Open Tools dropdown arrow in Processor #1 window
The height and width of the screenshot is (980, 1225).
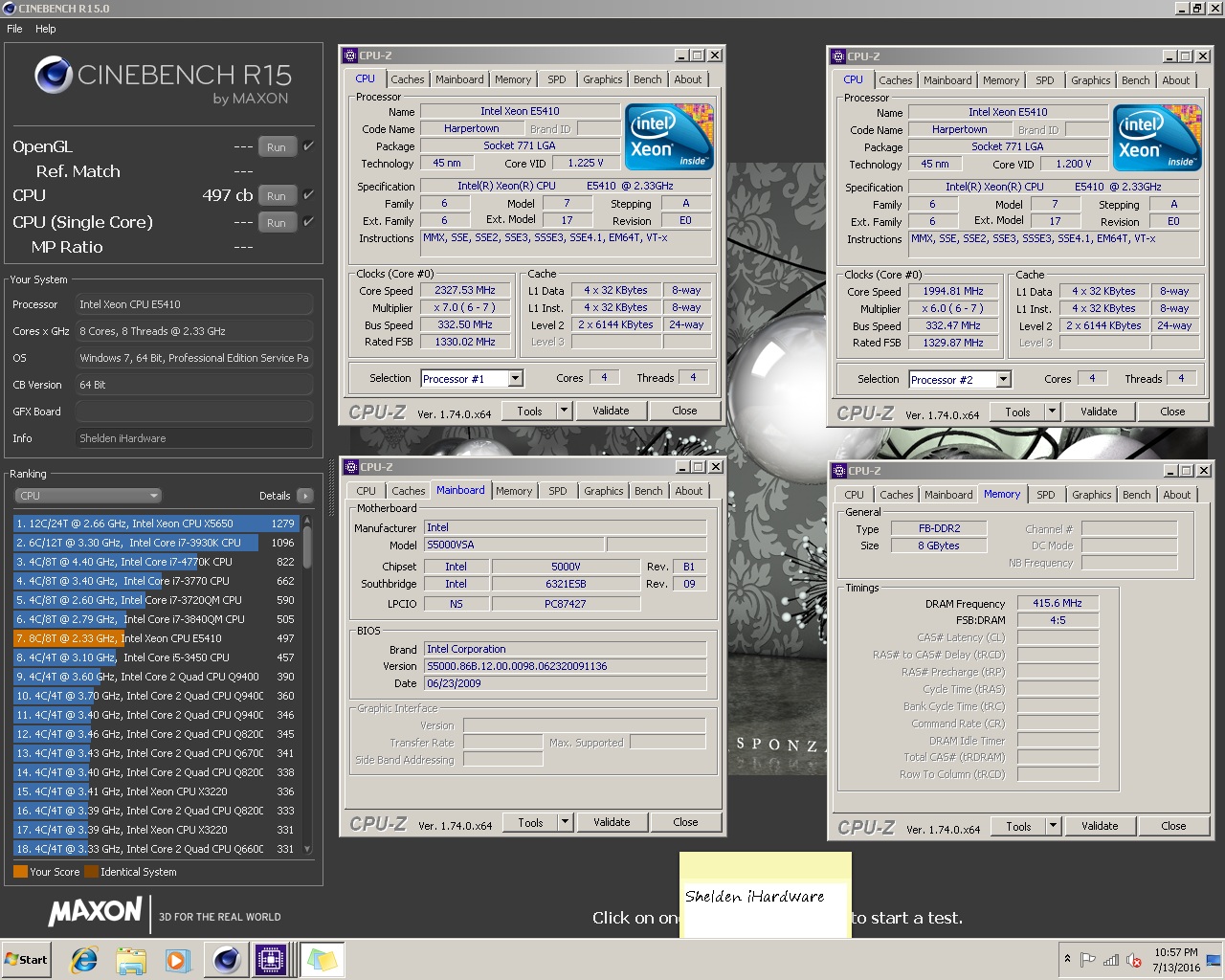(x=564, y=412)
